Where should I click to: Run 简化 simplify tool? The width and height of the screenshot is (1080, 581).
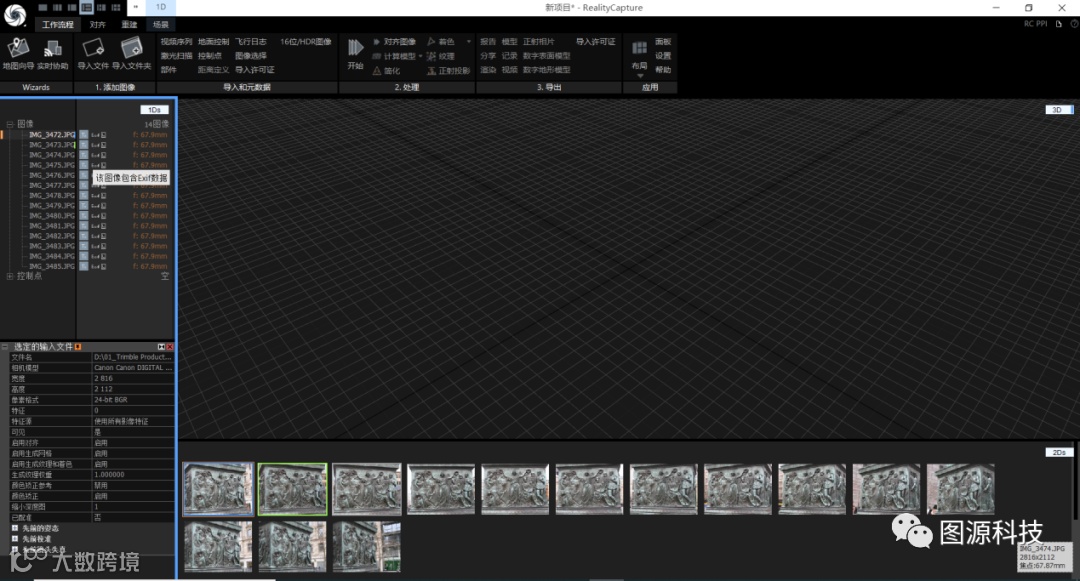[386, 71]
